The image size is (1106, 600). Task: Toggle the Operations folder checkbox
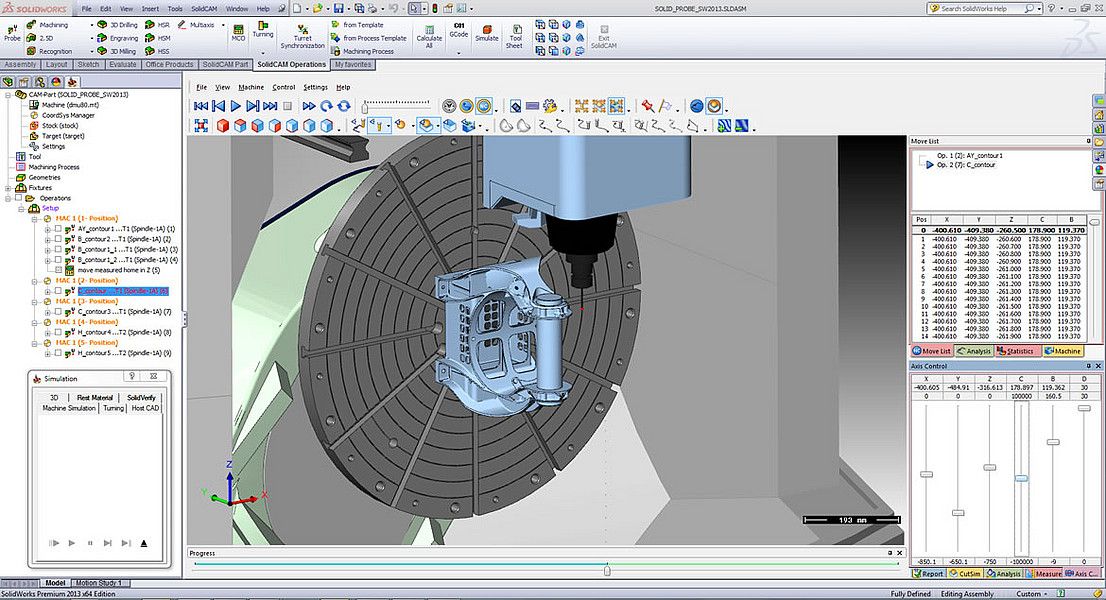coord(18,198)
